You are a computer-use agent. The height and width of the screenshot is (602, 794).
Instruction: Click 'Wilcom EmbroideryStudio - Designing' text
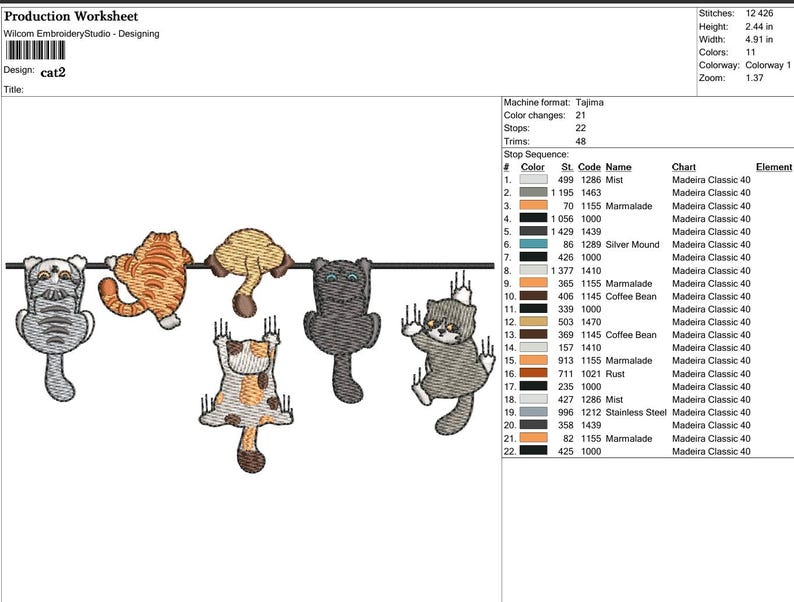coord(82,34)
